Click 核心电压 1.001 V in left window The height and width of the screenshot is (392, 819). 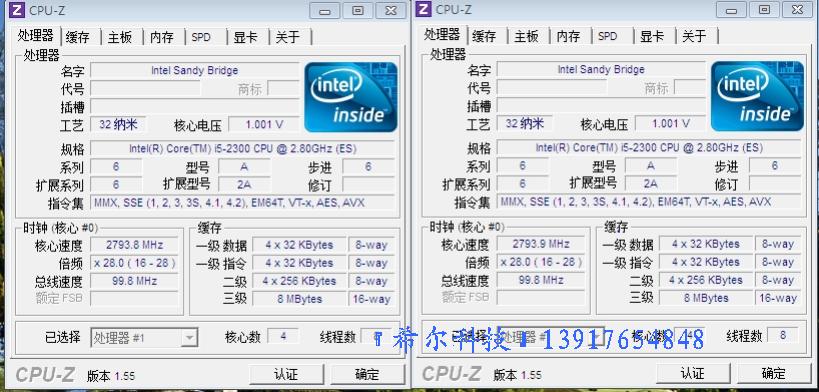(264, 124)
